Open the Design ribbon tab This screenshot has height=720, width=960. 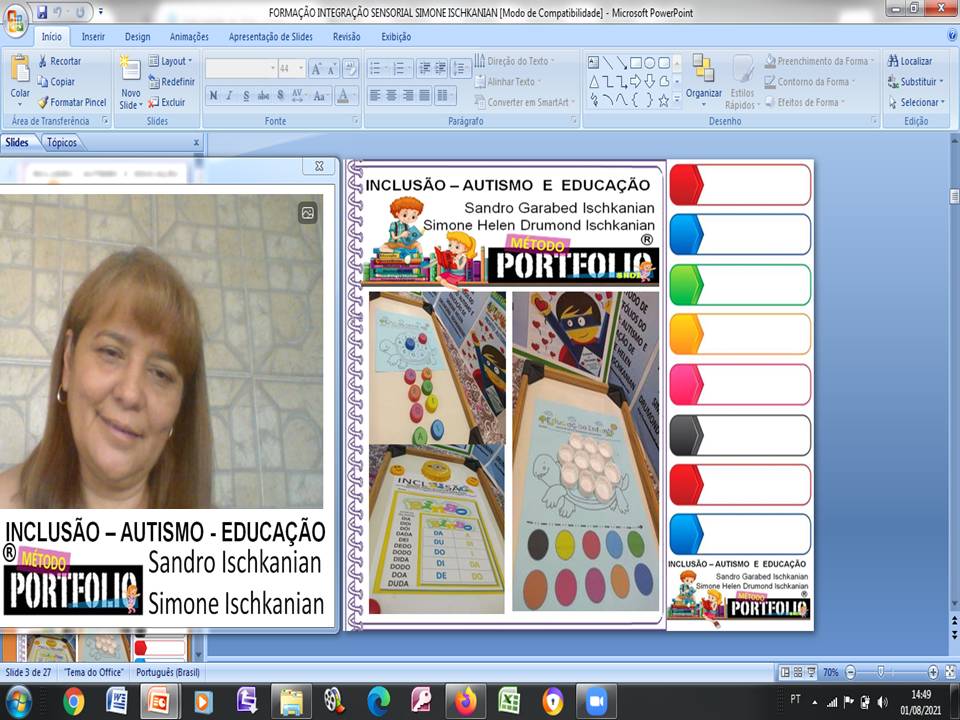tap(137, 37)
